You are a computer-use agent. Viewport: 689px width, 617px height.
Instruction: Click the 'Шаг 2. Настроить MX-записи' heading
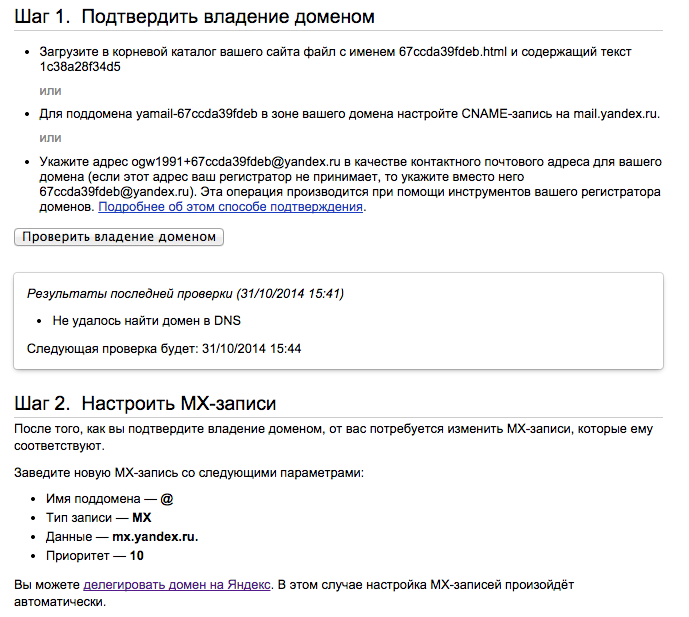click(x=145, y=403)
